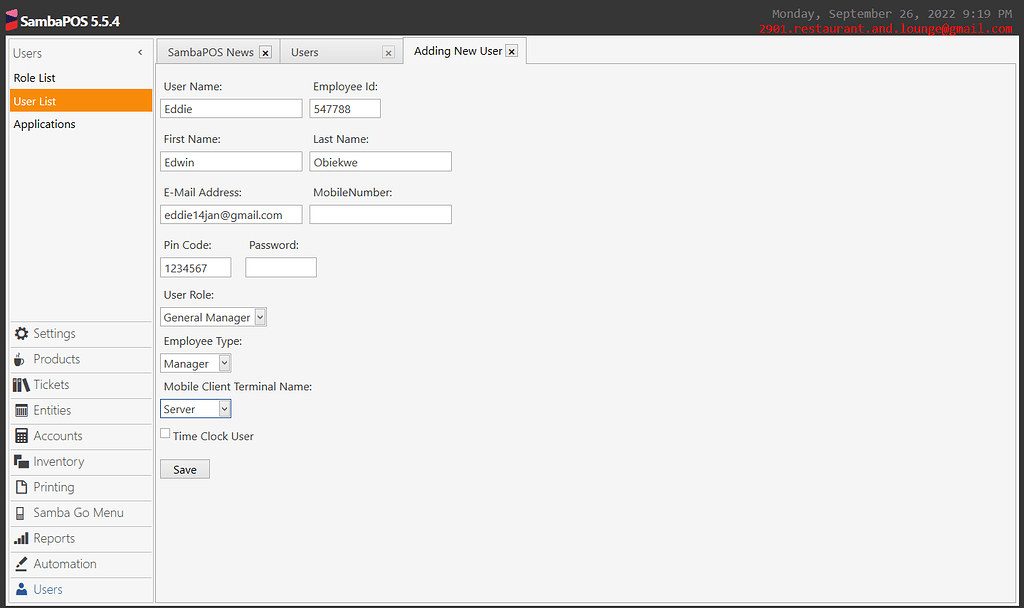Open the User Role dropdown
Viewport: 1024px width, 608px height.
[260, 317]
